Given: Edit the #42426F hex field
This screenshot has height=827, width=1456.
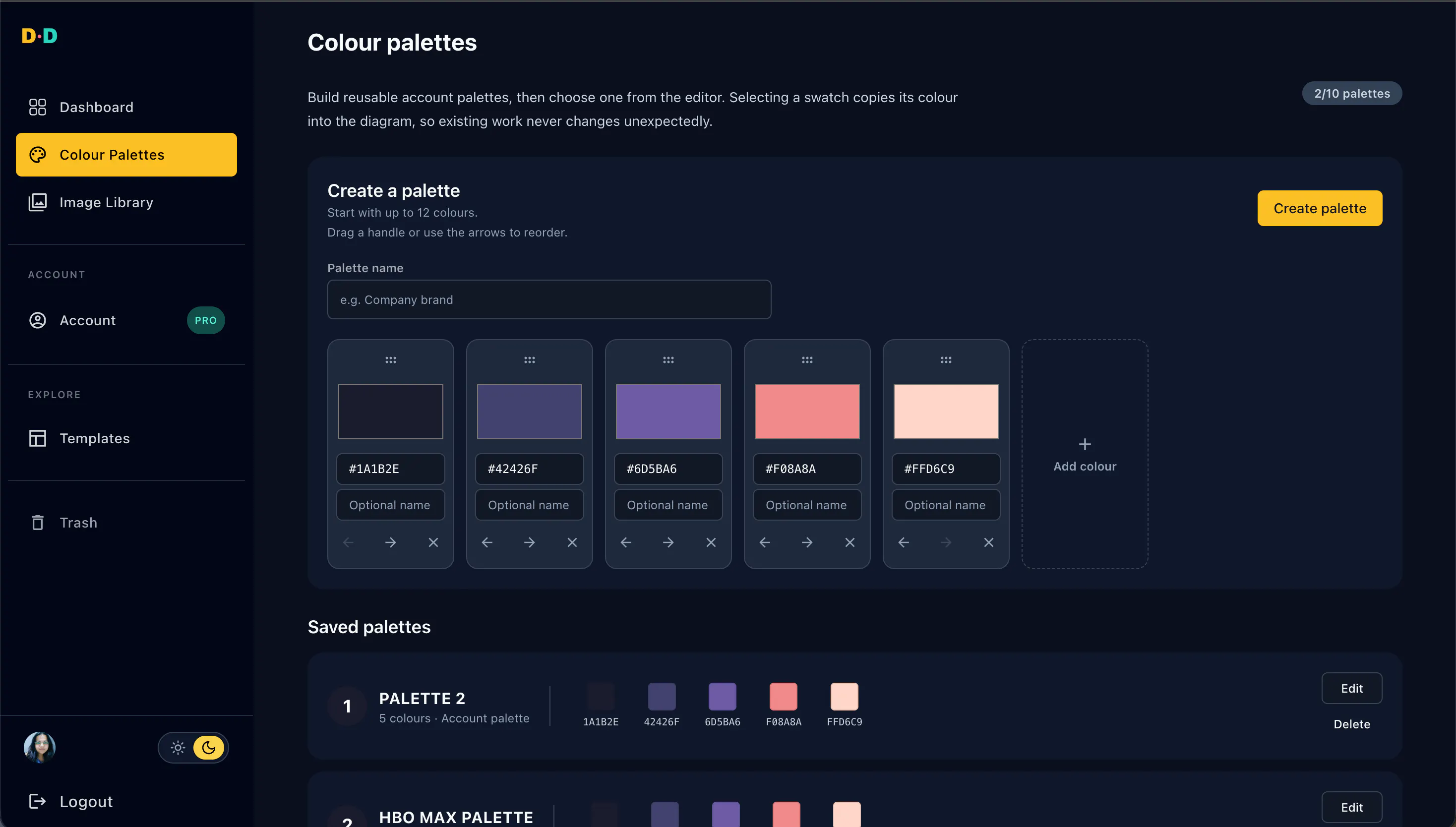Looking at the screenshot, I should pyautogui.click(x=530, y=469).
